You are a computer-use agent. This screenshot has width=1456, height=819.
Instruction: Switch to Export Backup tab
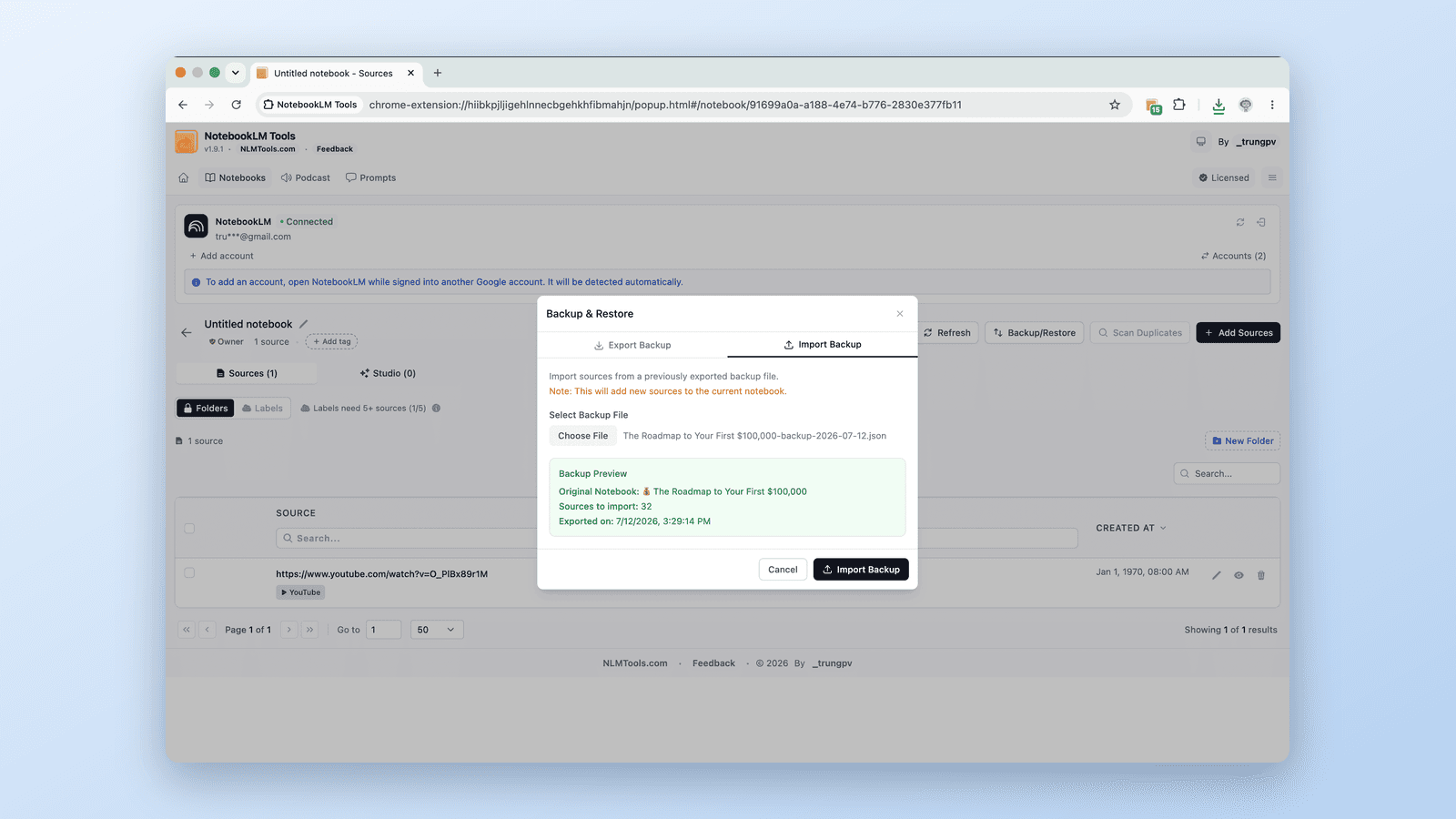pos(632,345)
